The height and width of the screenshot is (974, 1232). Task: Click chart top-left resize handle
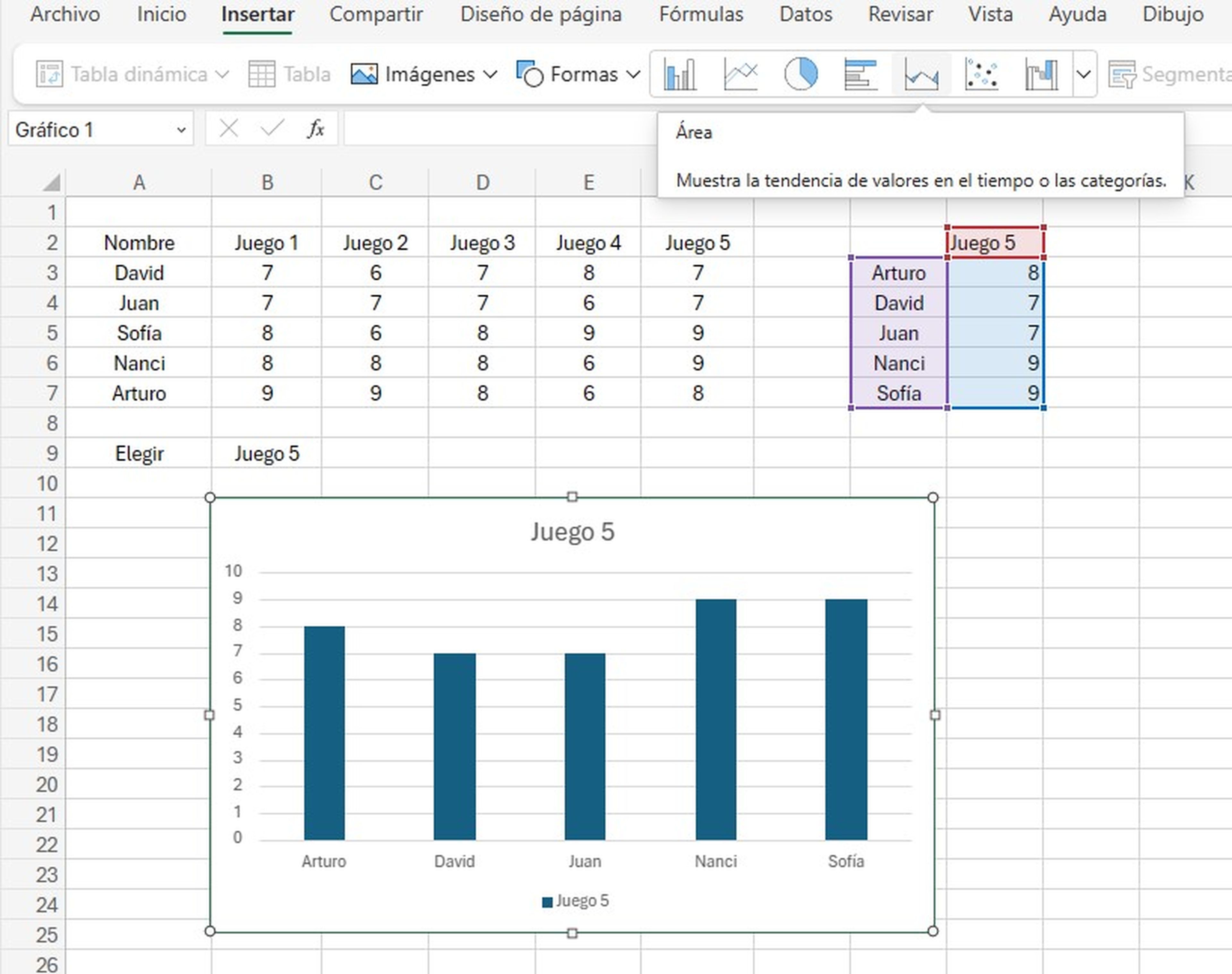point(209,498)
